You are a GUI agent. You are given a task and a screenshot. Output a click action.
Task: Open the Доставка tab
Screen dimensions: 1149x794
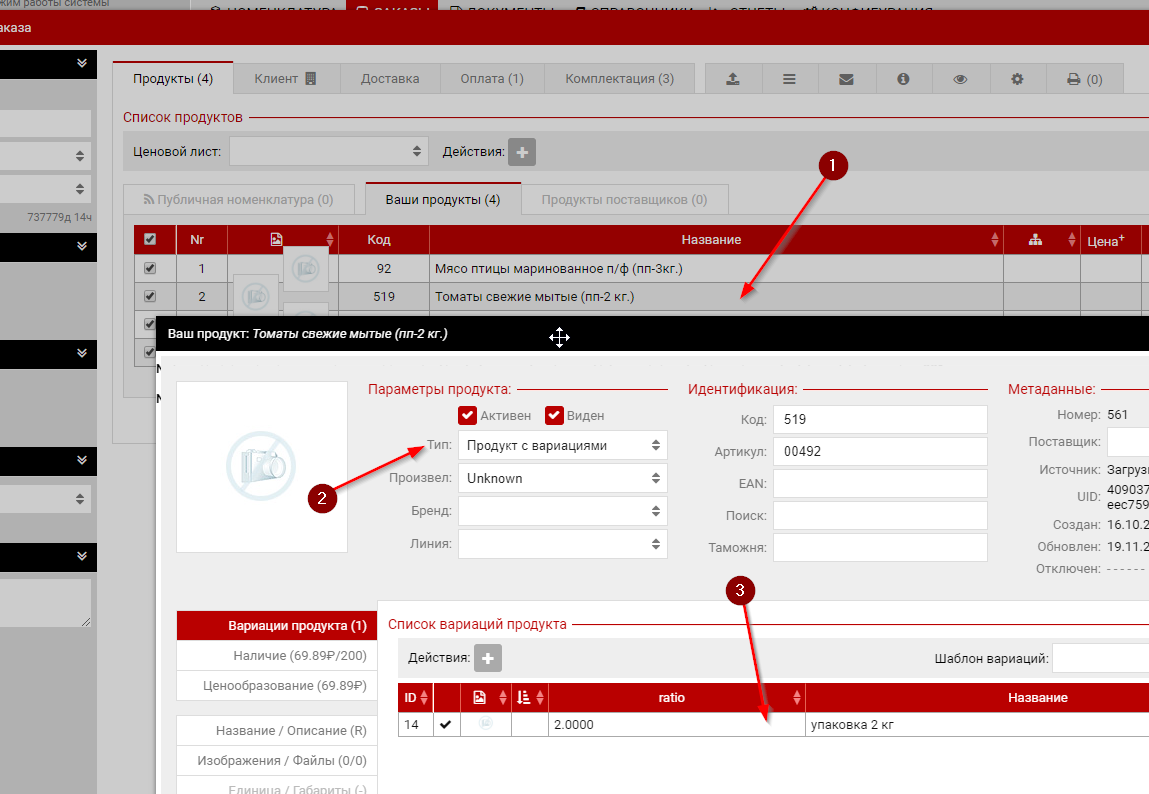pyautogui.click(x=390, y=78)
